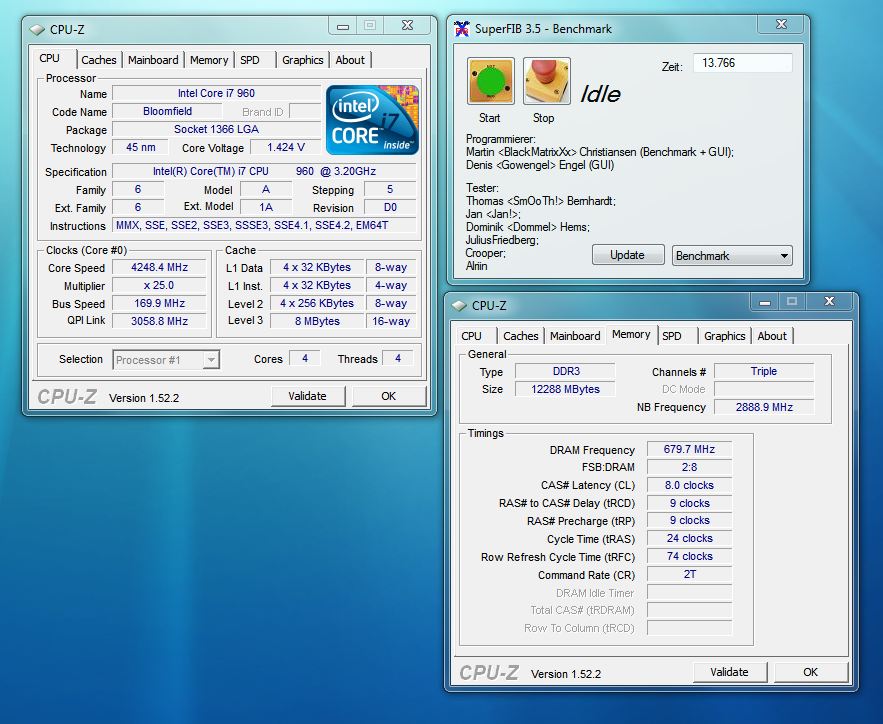The height and width of the screenshot is (724, 883).
Task: Switch to Caches tab in left CPU-Z window
Action: pyautogui.click(x=99, y=60)
